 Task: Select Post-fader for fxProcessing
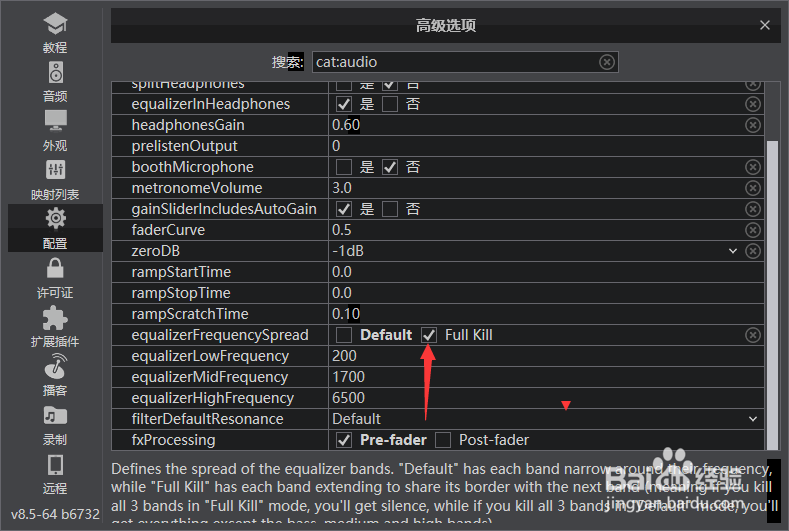click(443, 440)
